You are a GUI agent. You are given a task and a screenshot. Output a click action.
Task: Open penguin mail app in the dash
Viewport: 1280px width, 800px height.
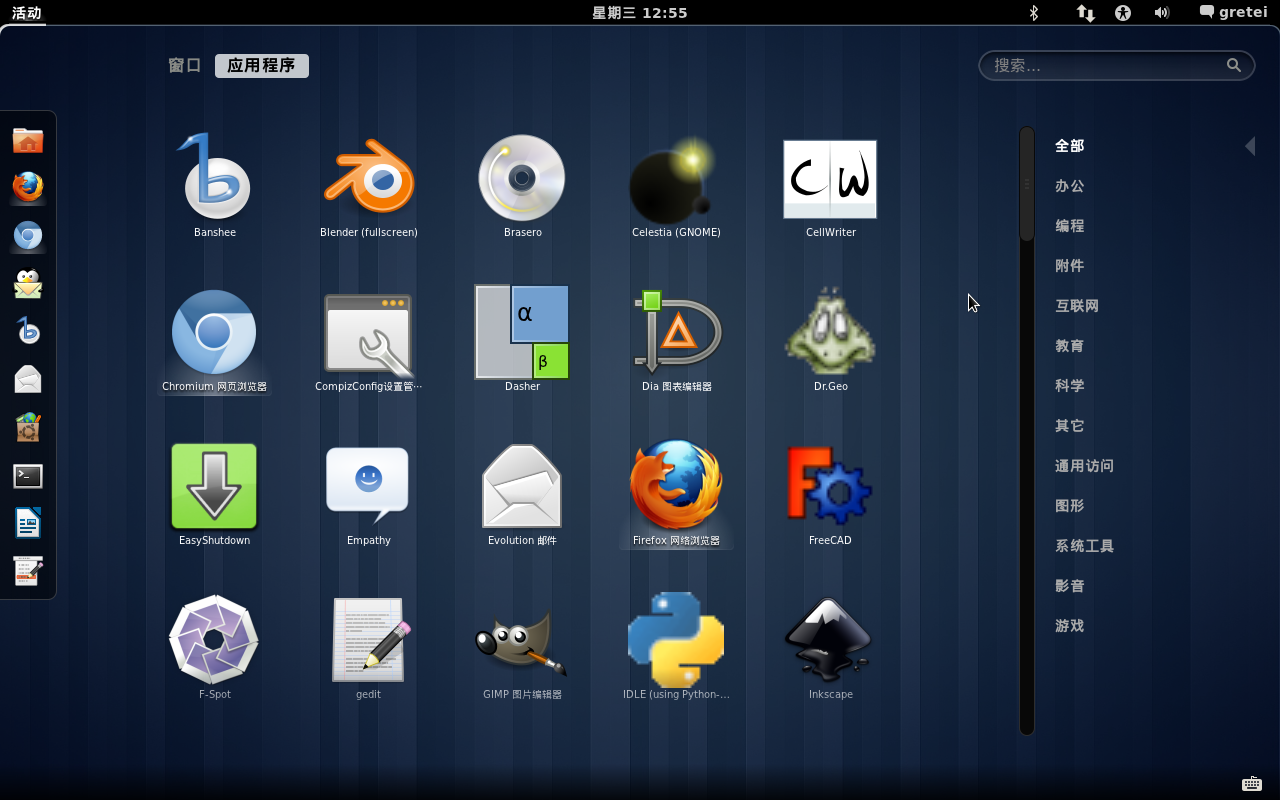(28, 284)
